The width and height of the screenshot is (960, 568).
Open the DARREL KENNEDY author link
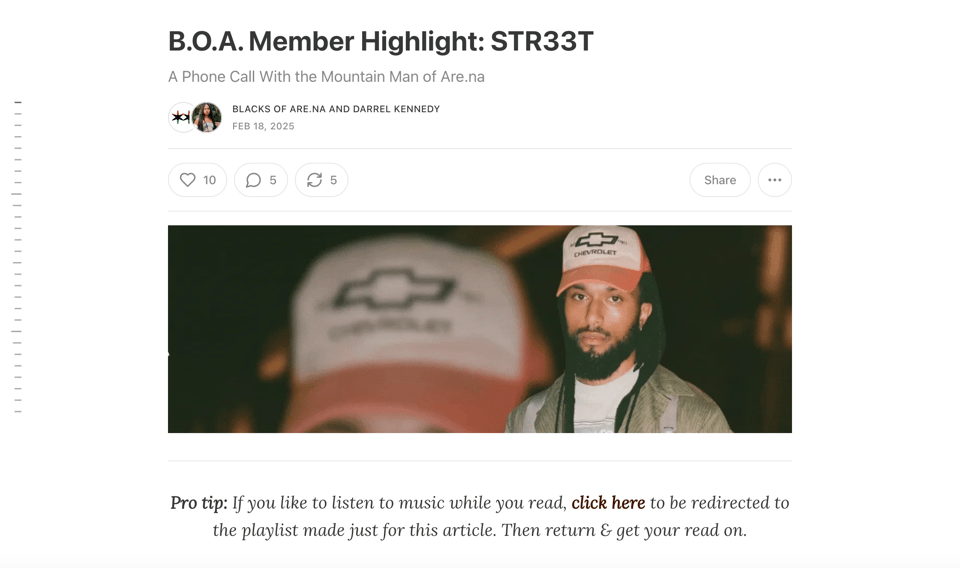[396, 109]
